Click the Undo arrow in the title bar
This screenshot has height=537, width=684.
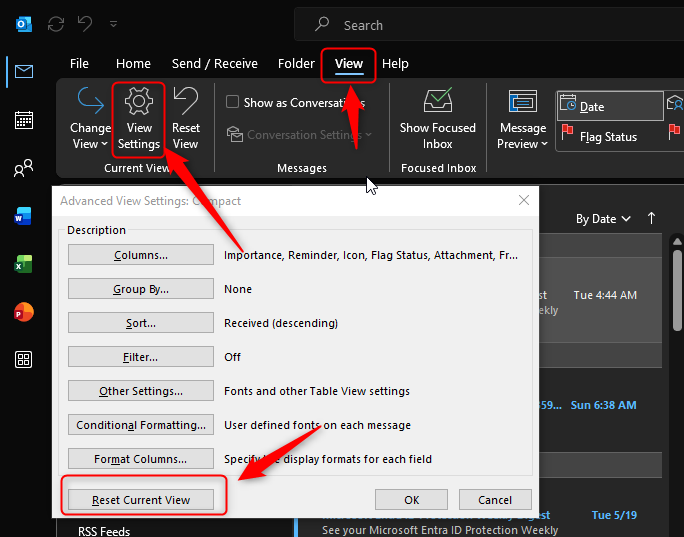point(85,24)
